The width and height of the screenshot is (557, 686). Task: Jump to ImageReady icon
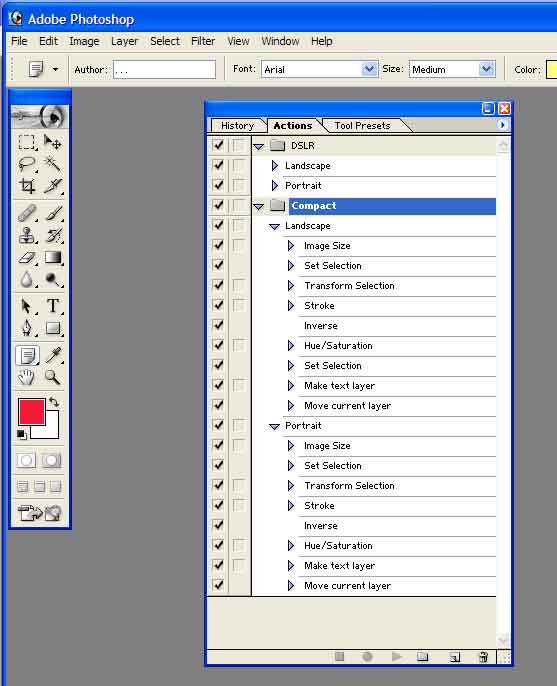point(39,513)
